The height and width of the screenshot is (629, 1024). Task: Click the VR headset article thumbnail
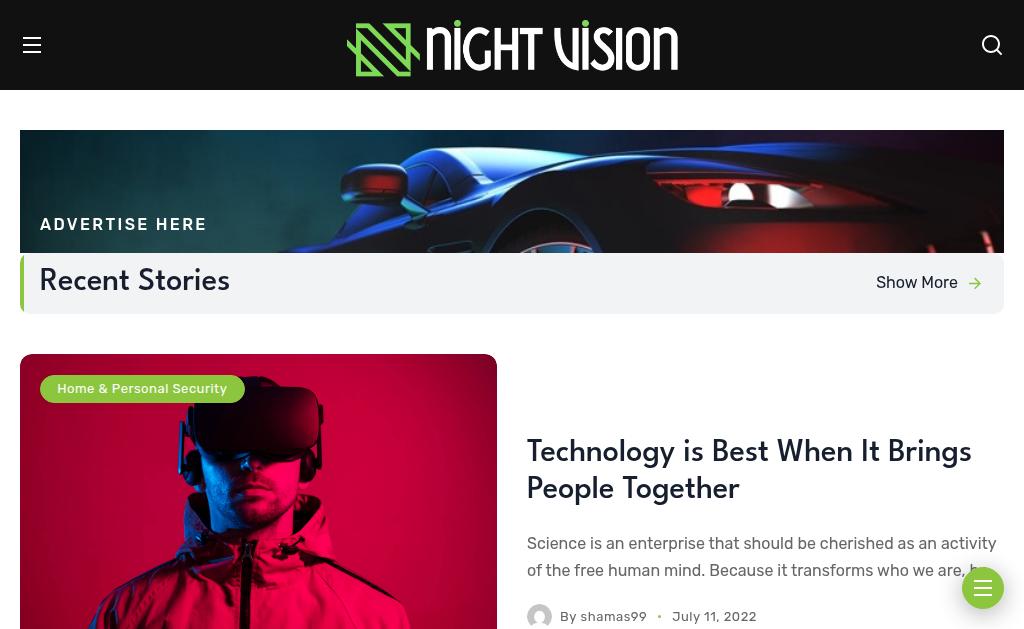tap(259, 492)
